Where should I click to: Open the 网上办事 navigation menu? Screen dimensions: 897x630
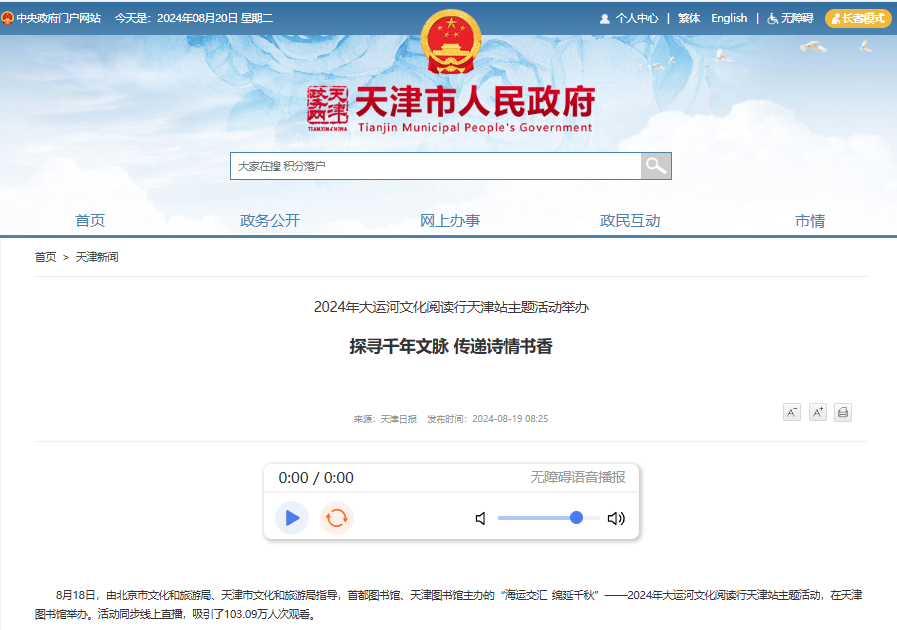point(450,221)
